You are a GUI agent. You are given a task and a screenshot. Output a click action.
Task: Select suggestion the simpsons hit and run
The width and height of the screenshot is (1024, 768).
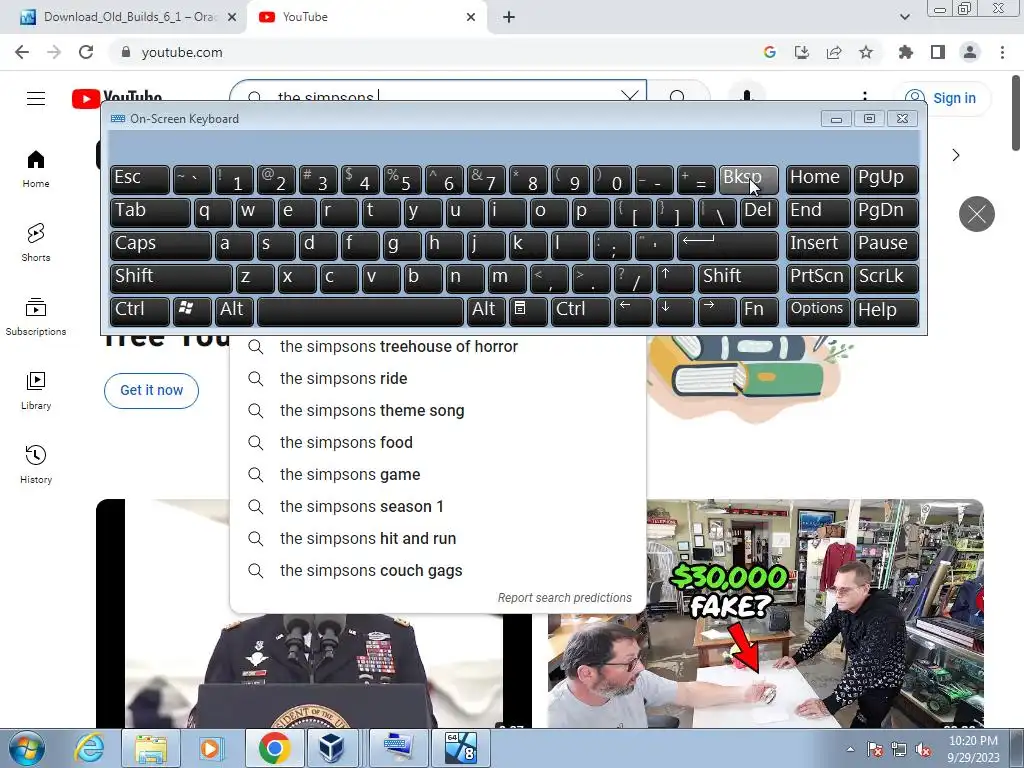[x=438, y=539]
